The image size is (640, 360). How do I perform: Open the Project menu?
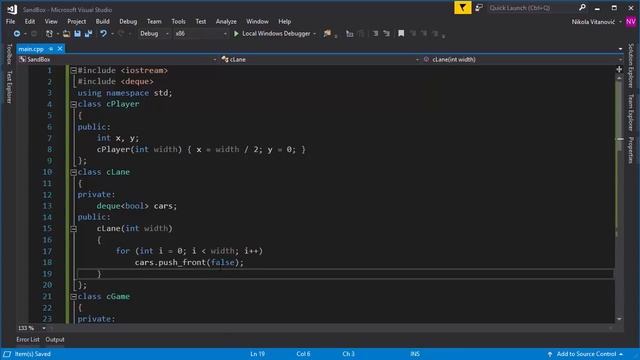[x=77, y=22]
